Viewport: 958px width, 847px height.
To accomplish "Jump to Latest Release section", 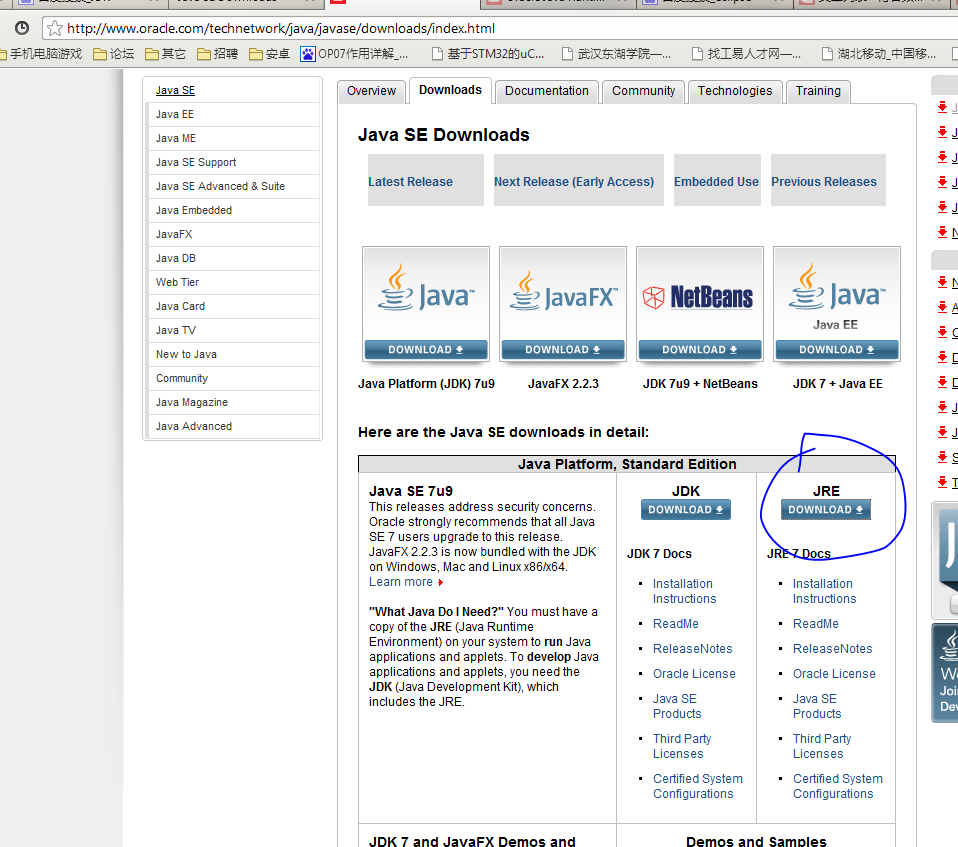I will point(411,182).
